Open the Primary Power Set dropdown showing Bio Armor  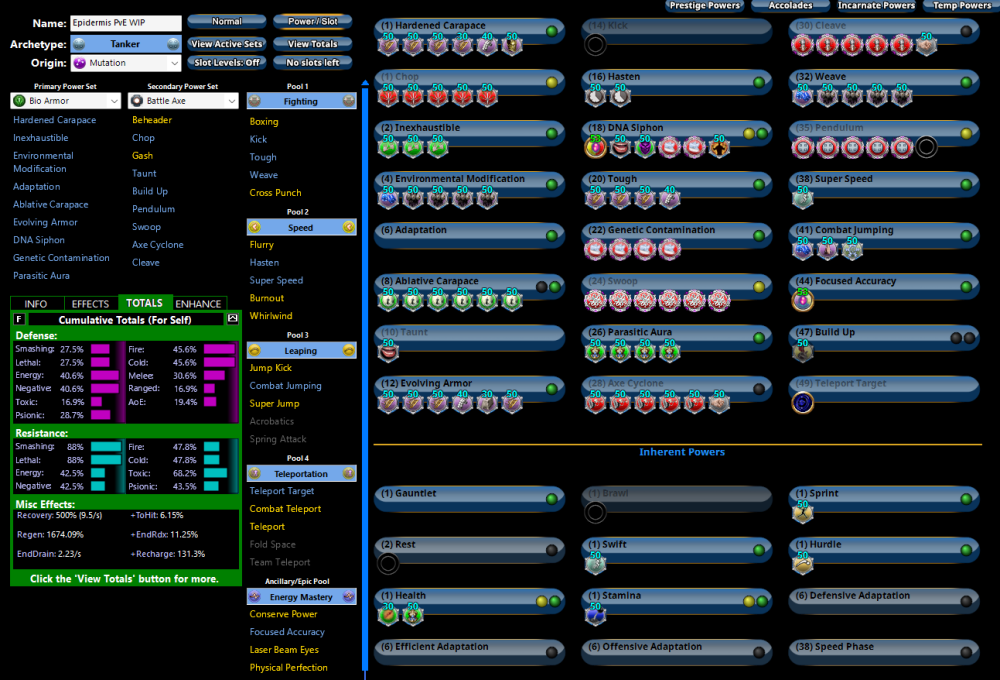(113, 100)
